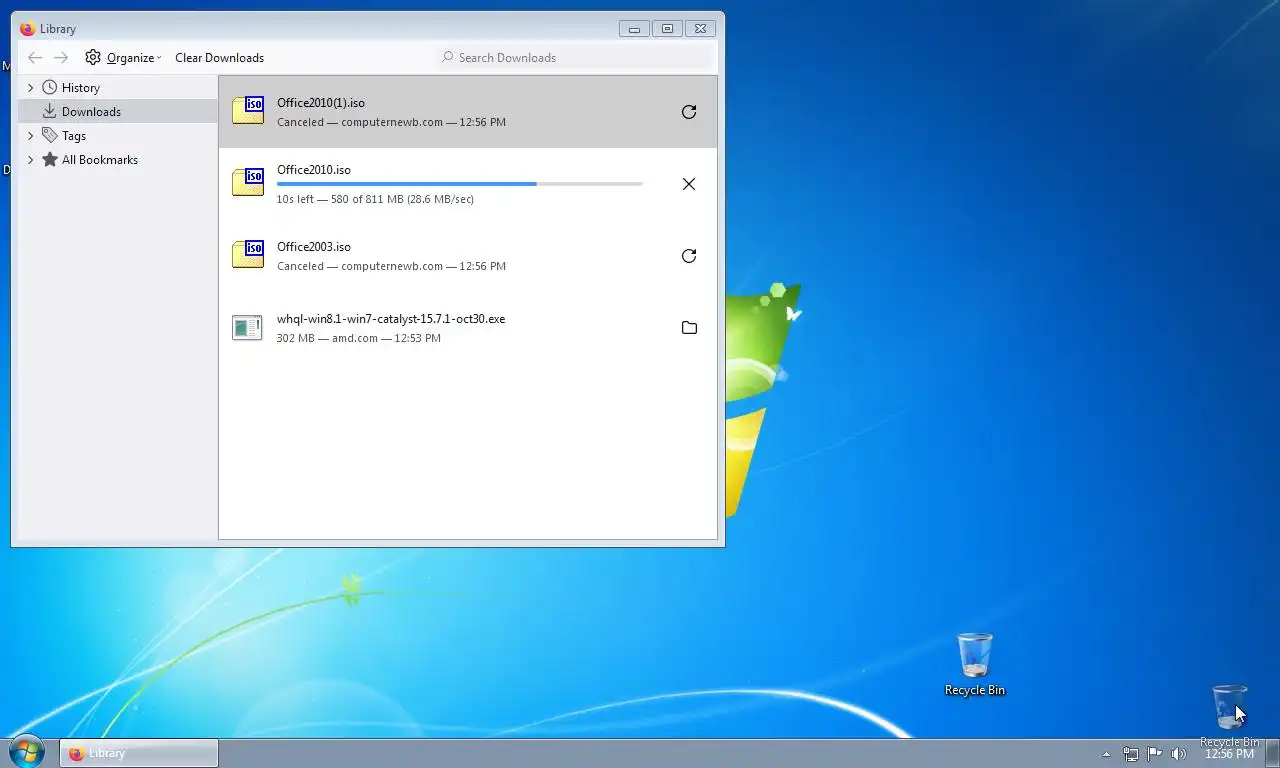This screenshot has width=1280, height=768.
Task: Retry the Office2003.iso download
Action: click(x=689, y=256)
